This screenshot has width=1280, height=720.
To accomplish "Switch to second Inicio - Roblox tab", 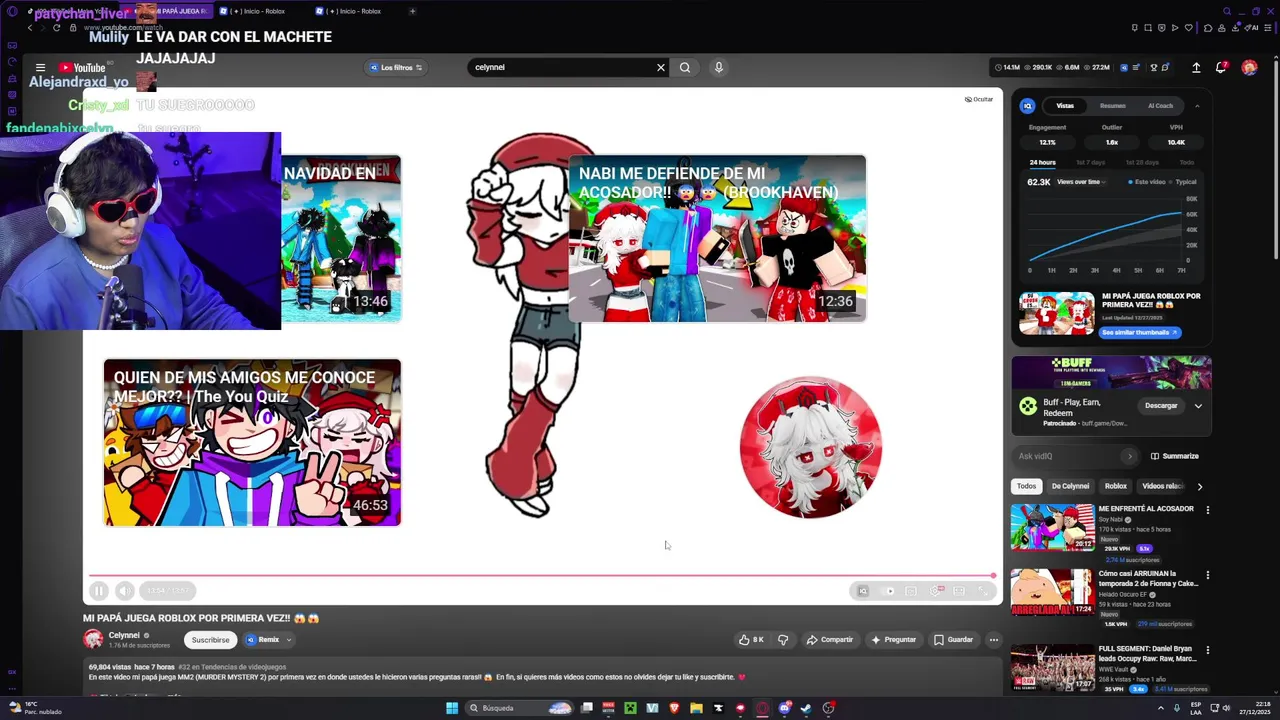I will (x=355, y=11).
